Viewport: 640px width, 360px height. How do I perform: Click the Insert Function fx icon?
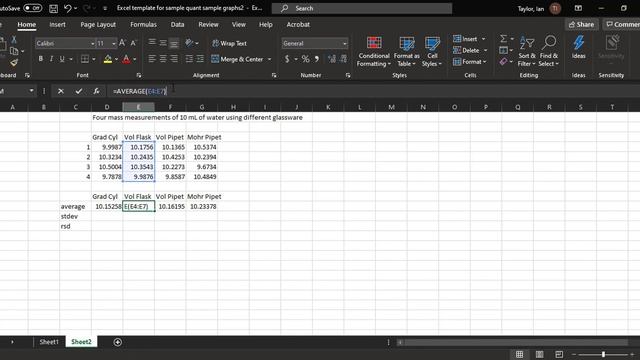coord(96,91)
